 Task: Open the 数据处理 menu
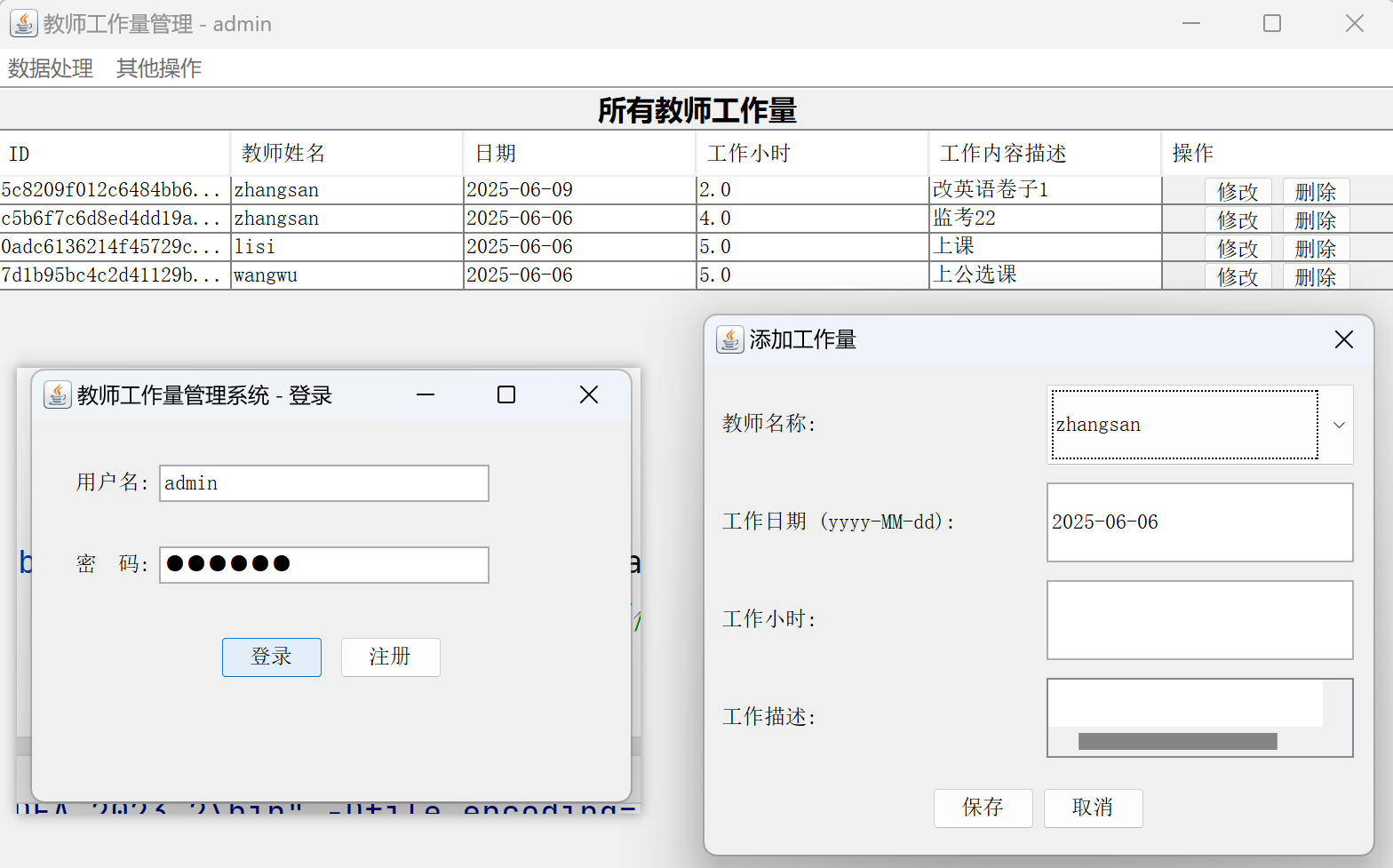(51, 68)
